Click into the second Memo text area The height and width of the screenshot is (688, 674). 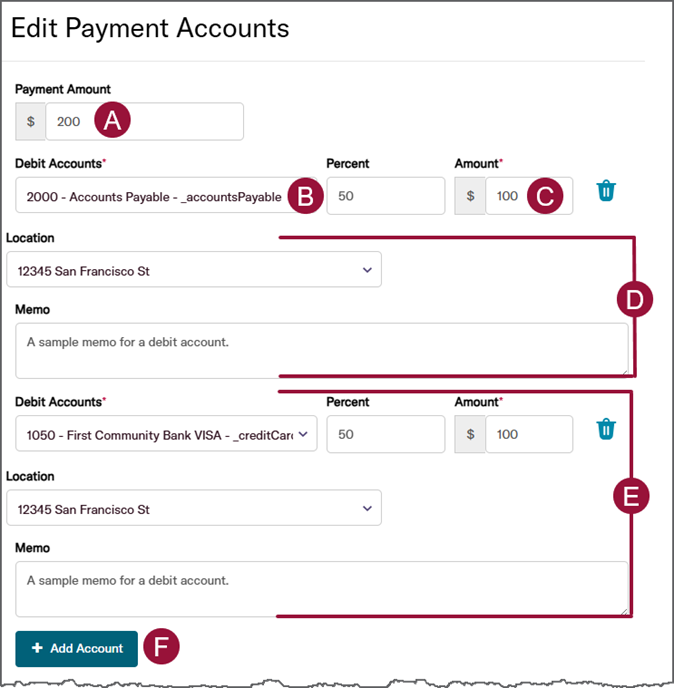tap(322, 588)
